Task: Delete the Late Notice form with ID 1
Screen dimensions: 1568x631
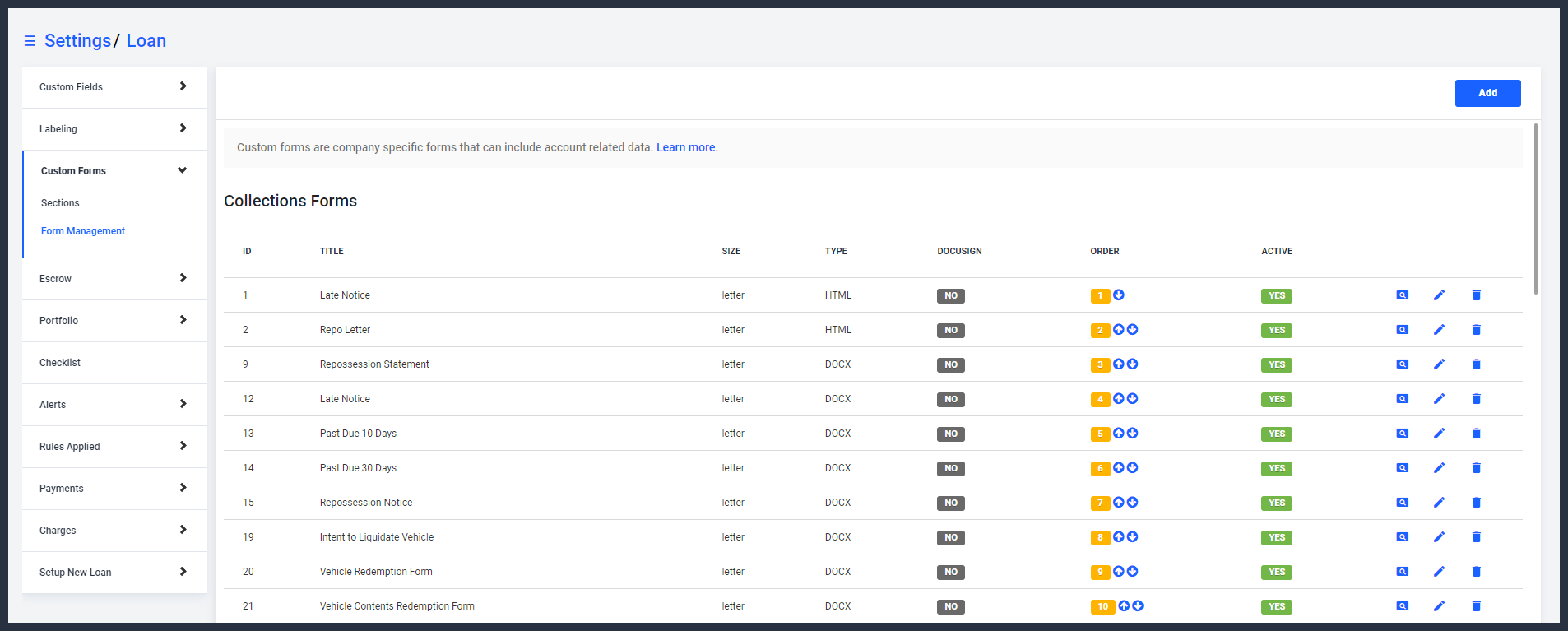Action: pyautogui.click(x=1476, y=295)
